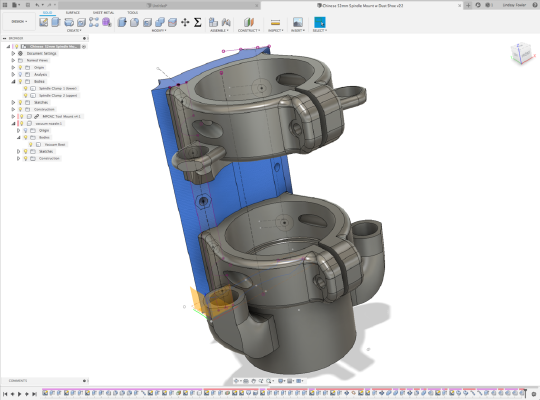The height and width of the screenshot is (400, 540).
Task: Collapse the top-level Bodies folder
Action: pos(13,82)
